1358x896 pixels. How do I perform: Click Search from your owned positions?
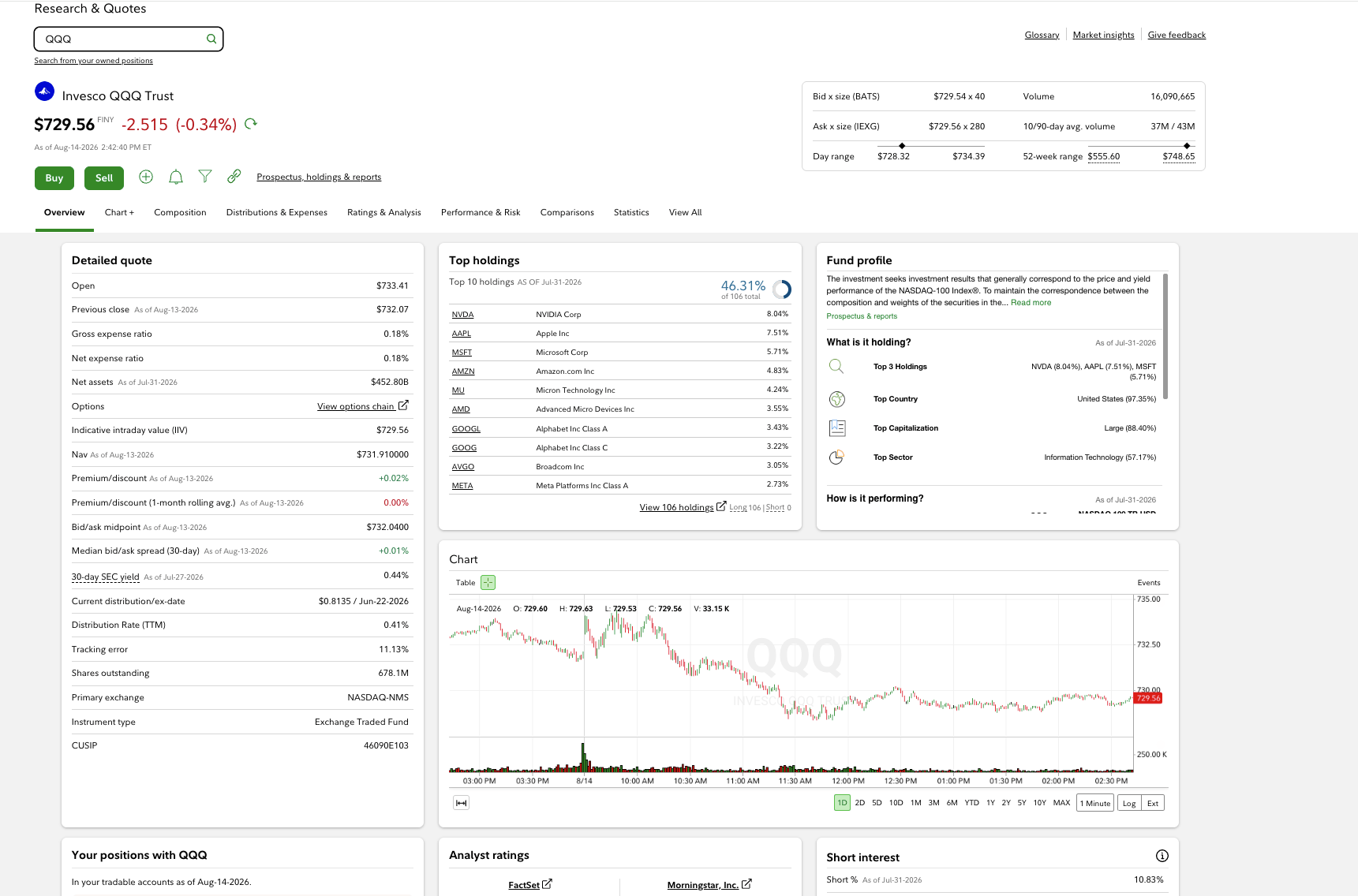coord(94,61)
